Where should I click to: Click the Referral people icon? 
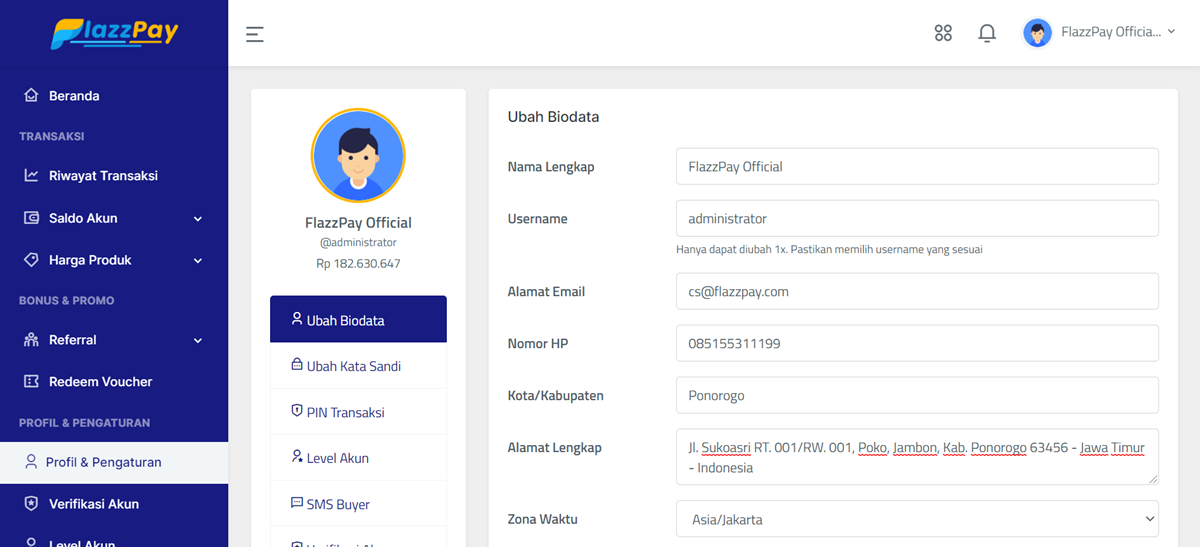click(x=31, y=340)
